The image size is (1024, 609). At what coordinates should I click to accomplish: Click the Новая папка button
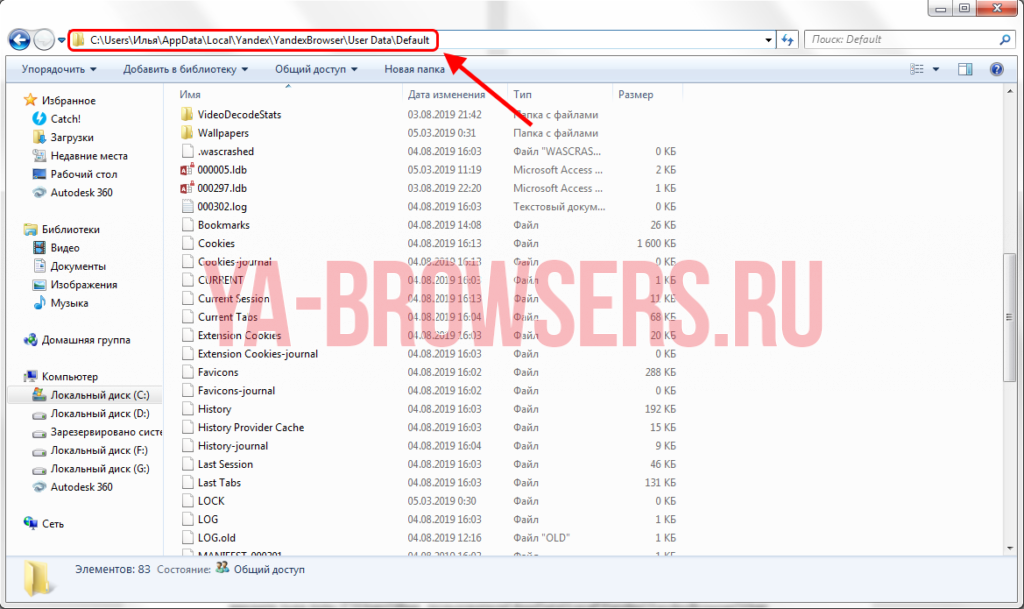click(414, 69)
